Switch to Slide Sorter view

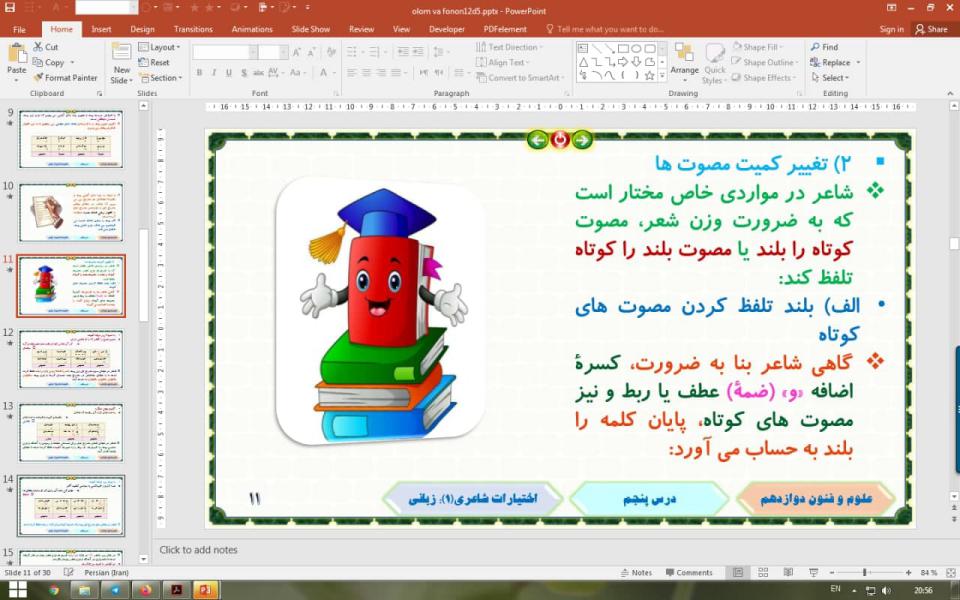tap(763, 572)
